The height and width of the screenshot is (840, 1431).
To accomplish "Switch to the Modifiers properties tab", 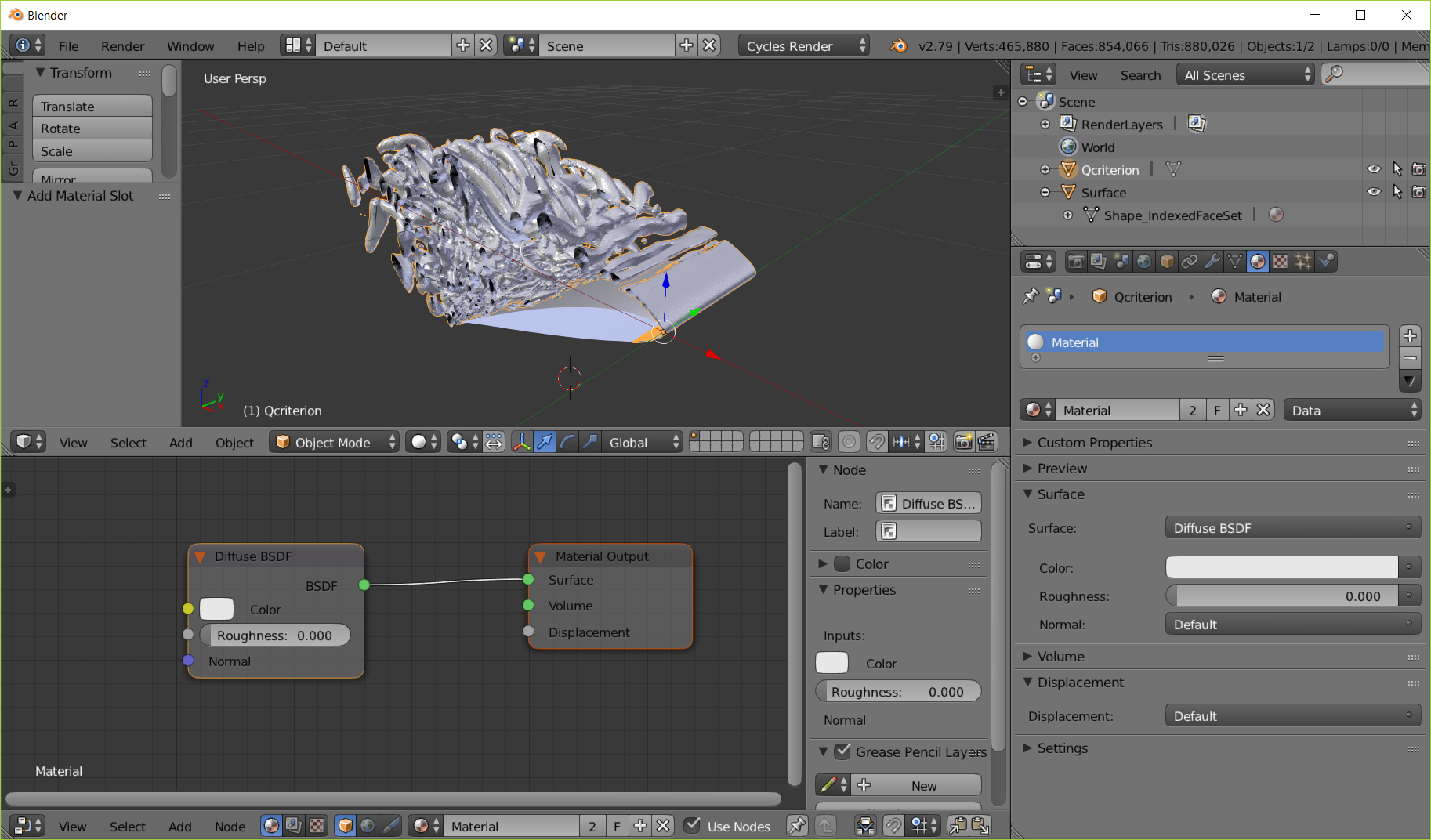I will 1212,261.
